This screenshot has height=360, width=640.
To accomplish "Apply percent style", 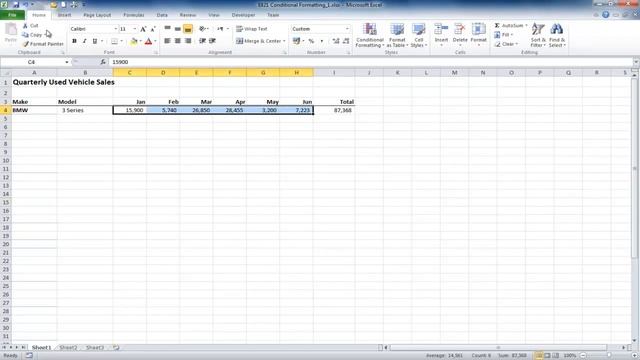I will (311, 41).
